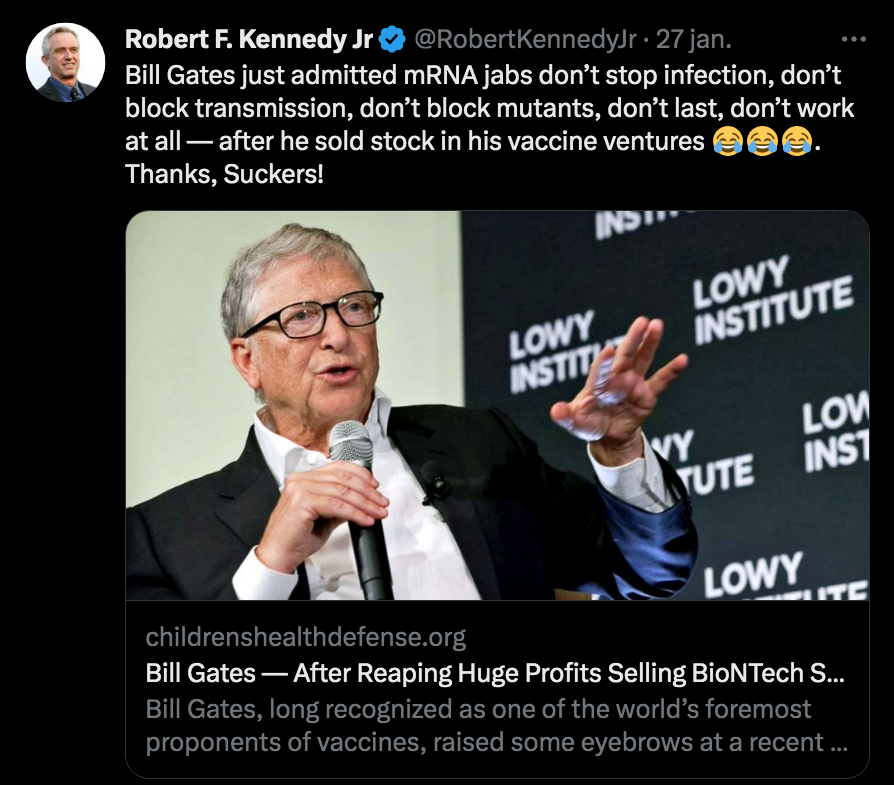
Task: Click the bottom Lowy text in photo
Action: click(754, 573)
